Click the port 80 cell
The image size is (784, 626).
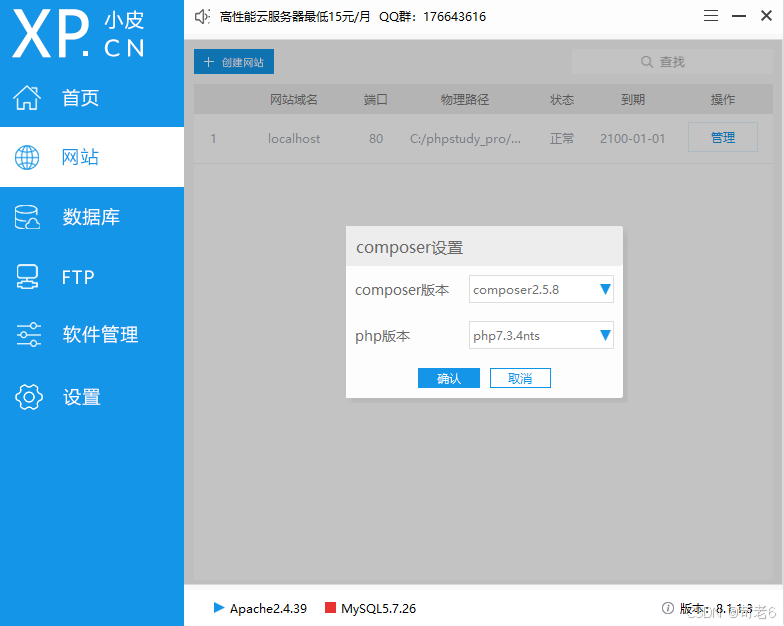click(x=376, y=138)
